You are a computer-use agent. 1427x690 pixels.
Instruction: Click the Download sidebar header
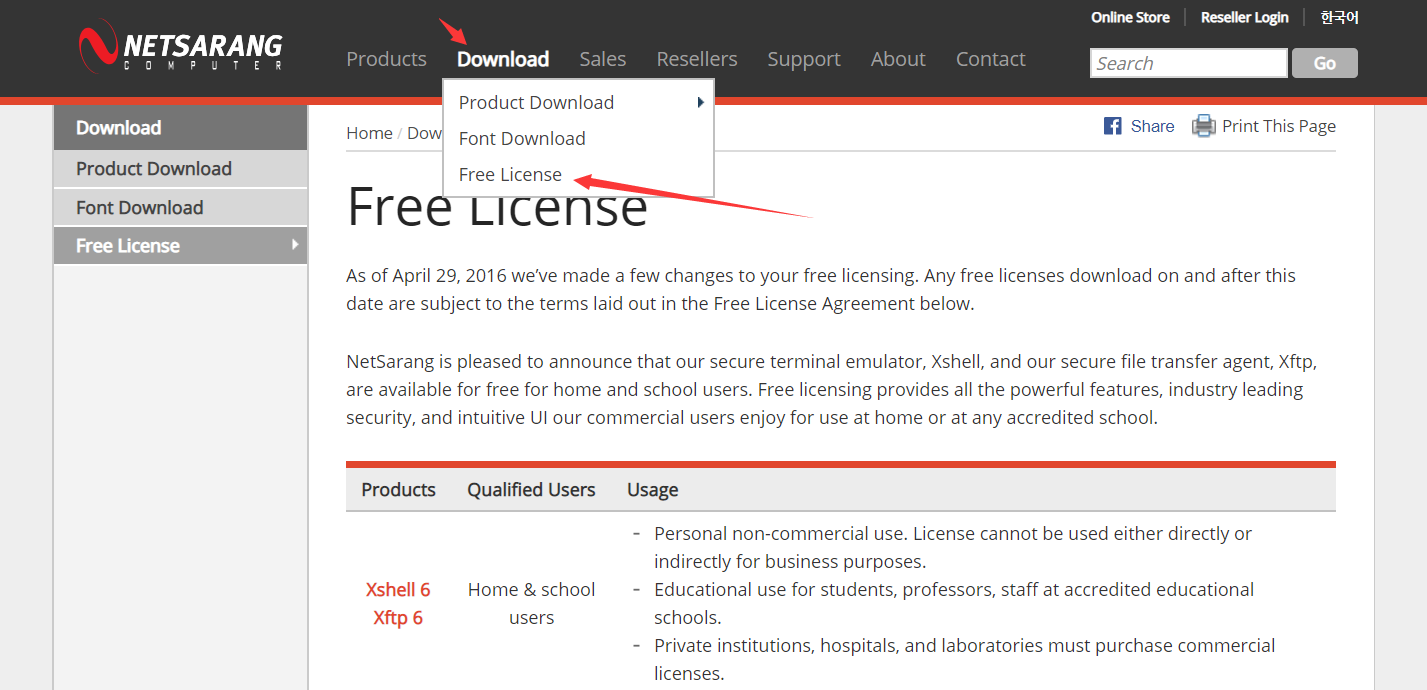[x=180, y=128]
